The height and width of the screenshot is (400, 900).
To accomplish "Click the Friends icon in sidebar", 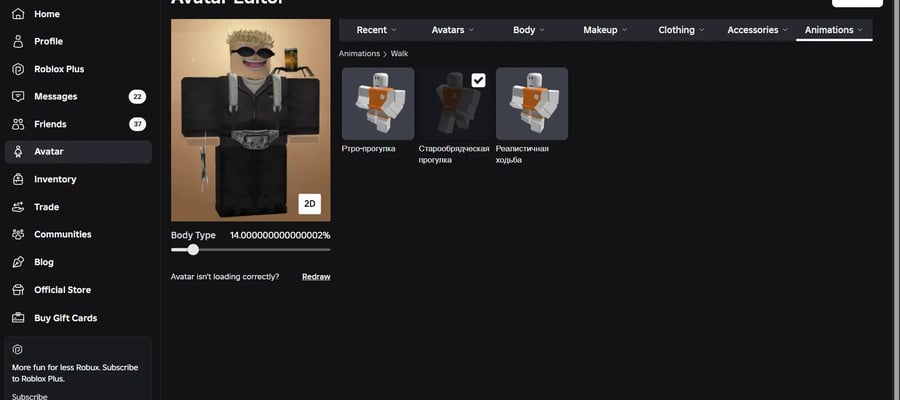I will click(18, 124).
